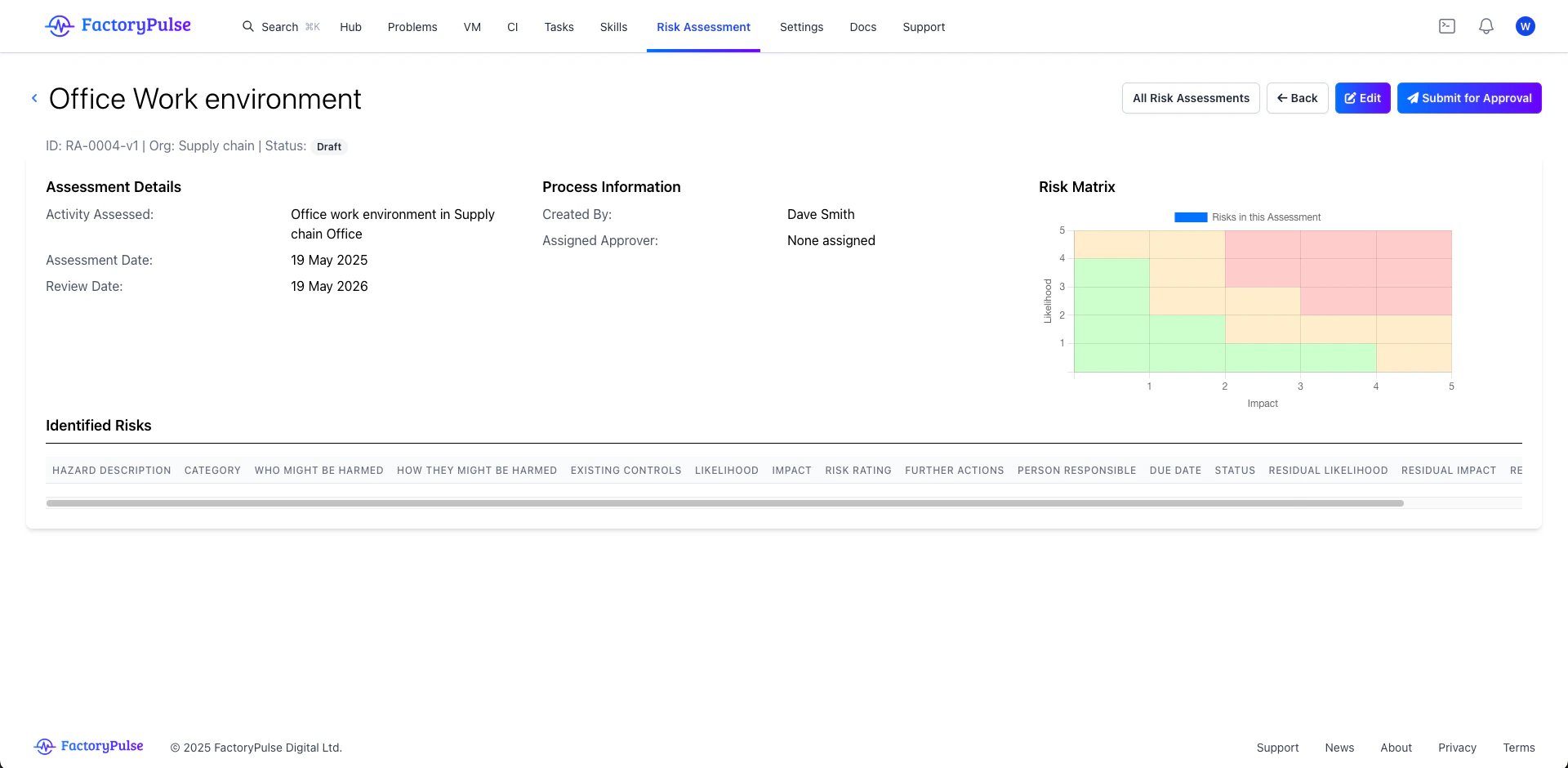Open the Skills page

click(x=613, y=27)
